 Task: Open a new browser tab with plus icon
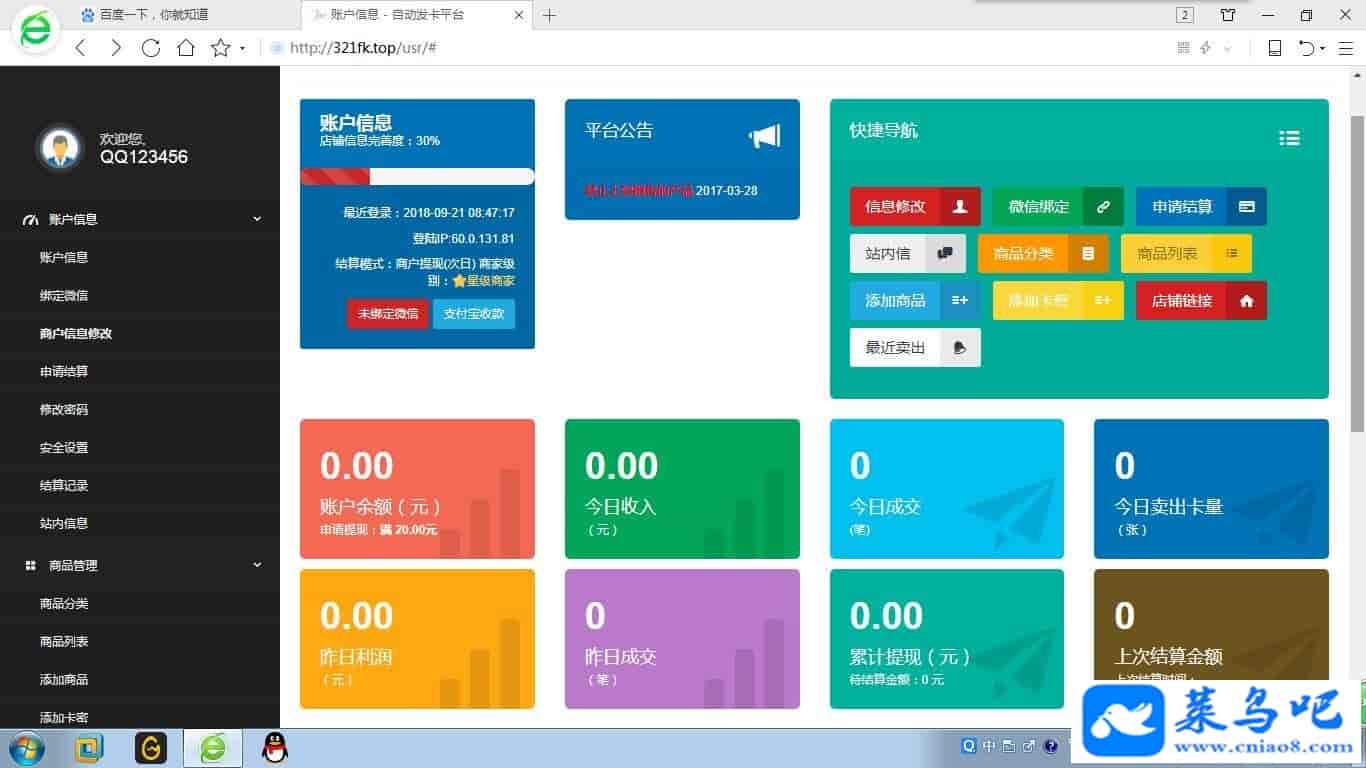(x=549, y=15)
